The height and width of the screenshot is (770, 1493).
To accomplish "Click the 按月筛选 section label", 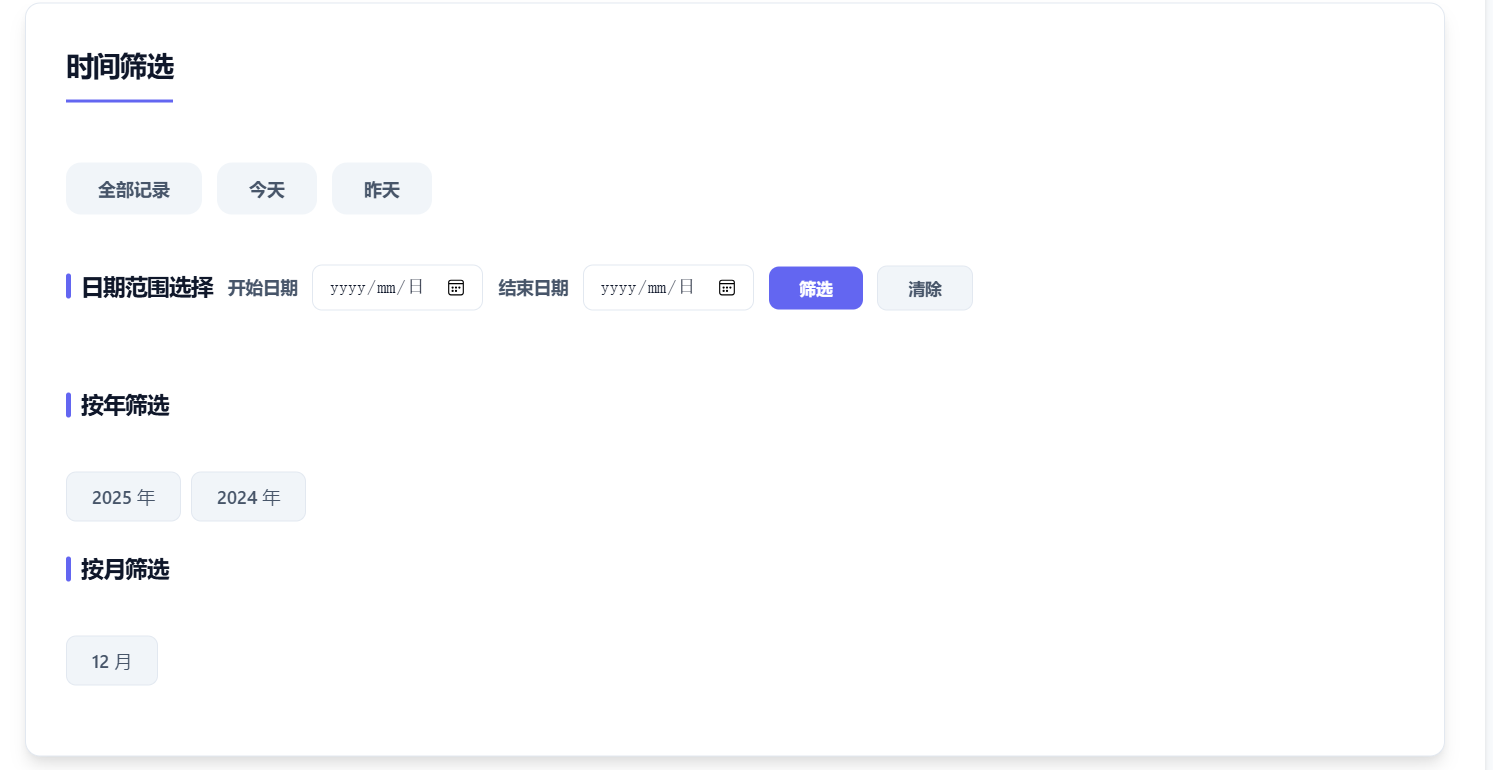I will (x=125, y=570).
